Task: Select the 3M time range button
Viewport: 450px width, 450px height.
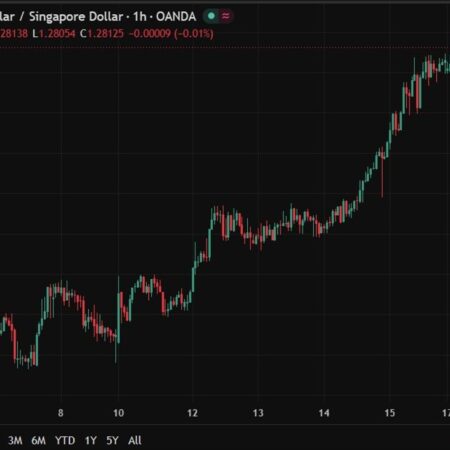Action: pyautogui.click(x=15, y=440)
